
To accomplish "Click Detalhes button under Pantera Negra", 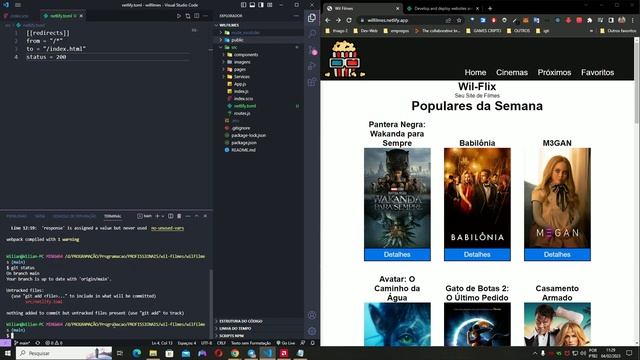I will point(397,254).
